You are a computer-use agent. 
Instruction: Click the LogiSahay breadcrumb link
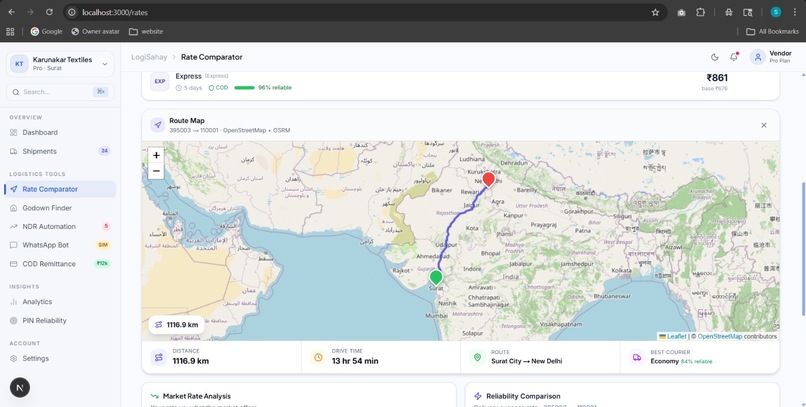149,57
